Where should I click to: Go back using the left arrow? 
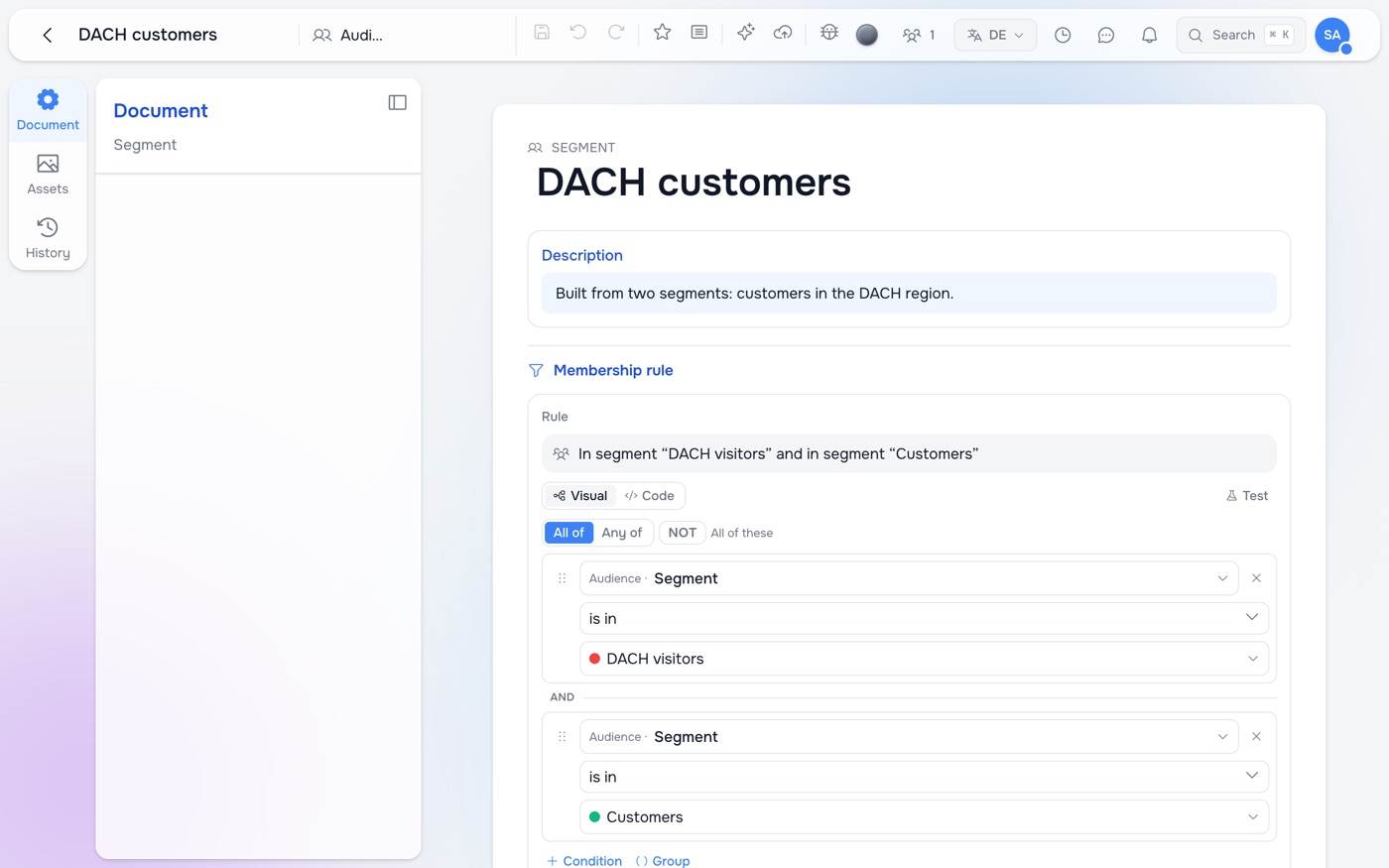47,35
